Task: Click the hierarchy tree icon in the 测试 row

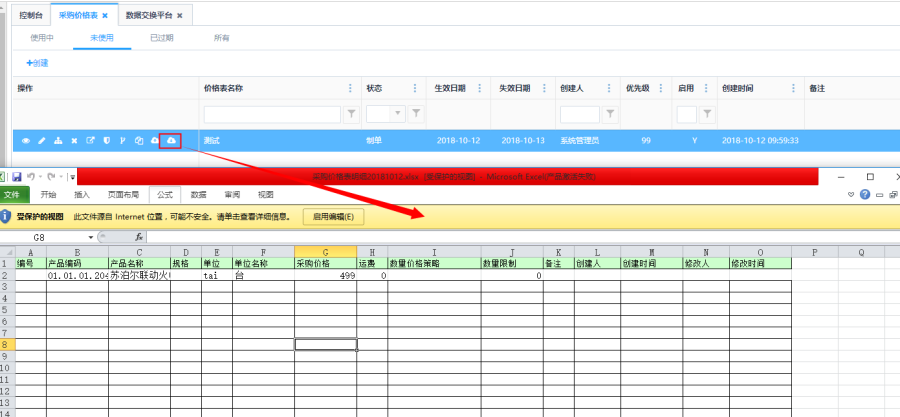Action: click(x=58, y=141)
